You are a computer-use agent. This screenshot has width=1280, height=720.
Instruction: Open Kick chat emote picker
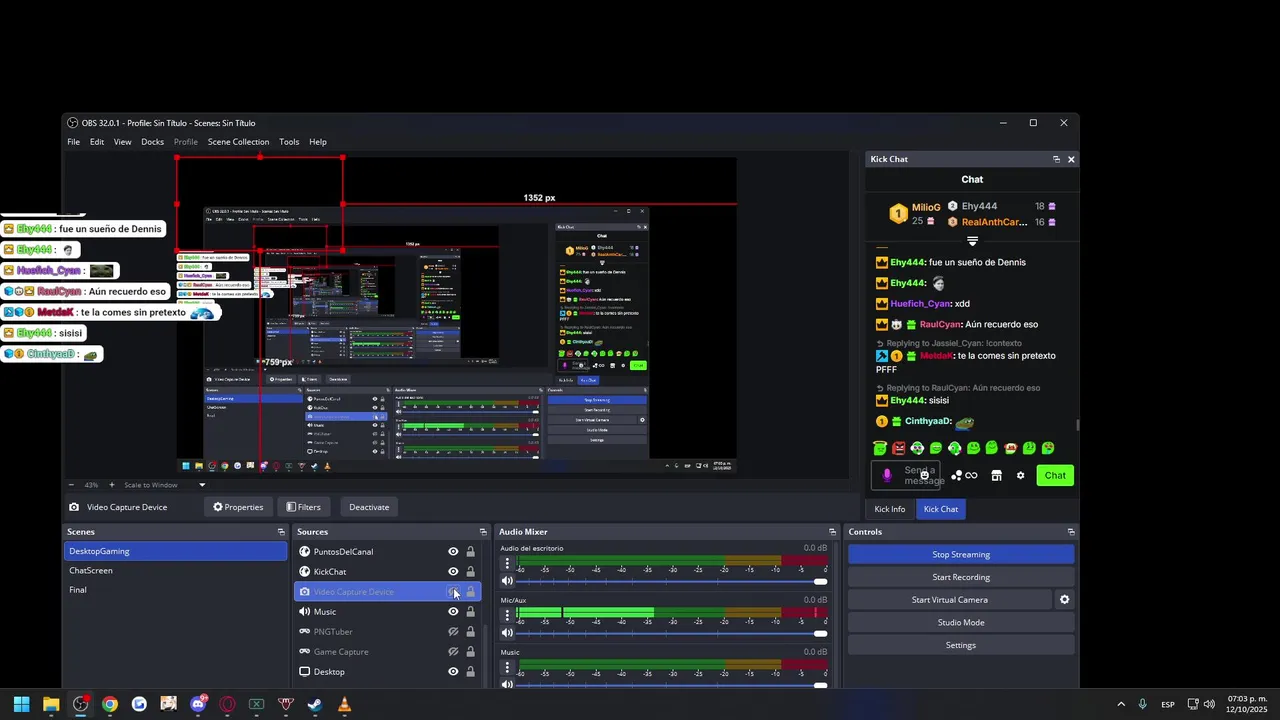924,476
